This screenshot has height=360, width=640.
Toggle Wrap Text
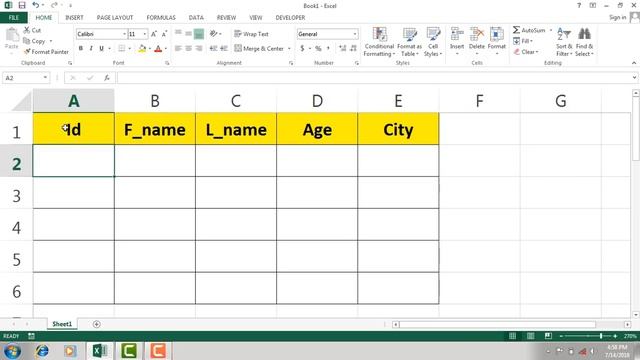[251, 34]
